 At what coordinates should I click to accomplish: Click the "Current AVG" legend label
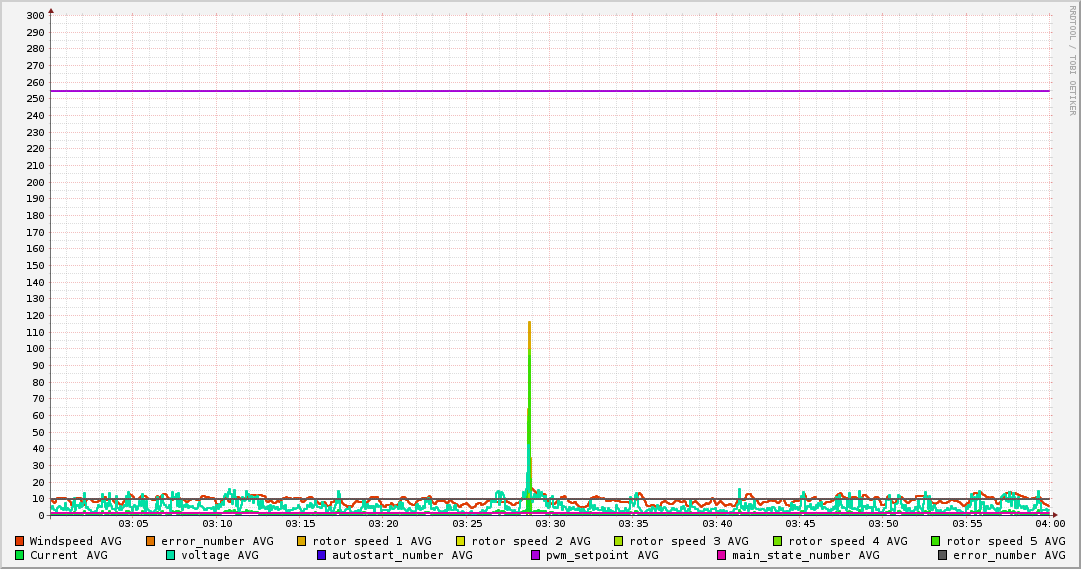(68, 555)
